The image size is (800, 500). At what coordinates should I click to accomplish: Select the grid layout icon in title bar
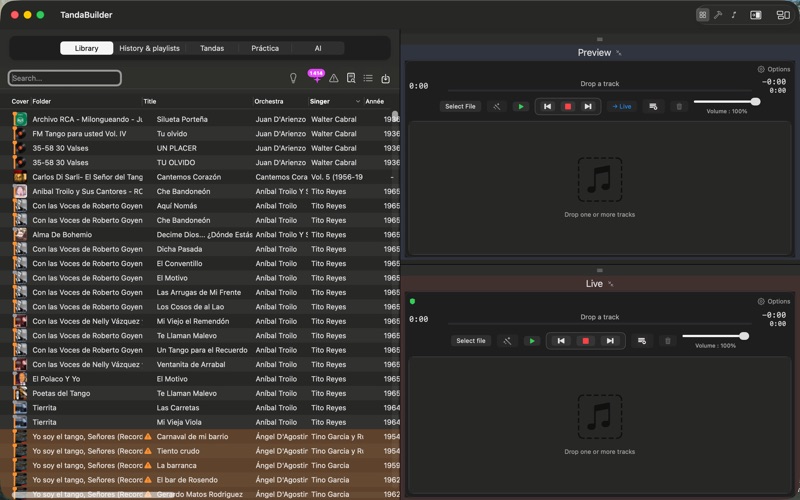tap(703, 15)
